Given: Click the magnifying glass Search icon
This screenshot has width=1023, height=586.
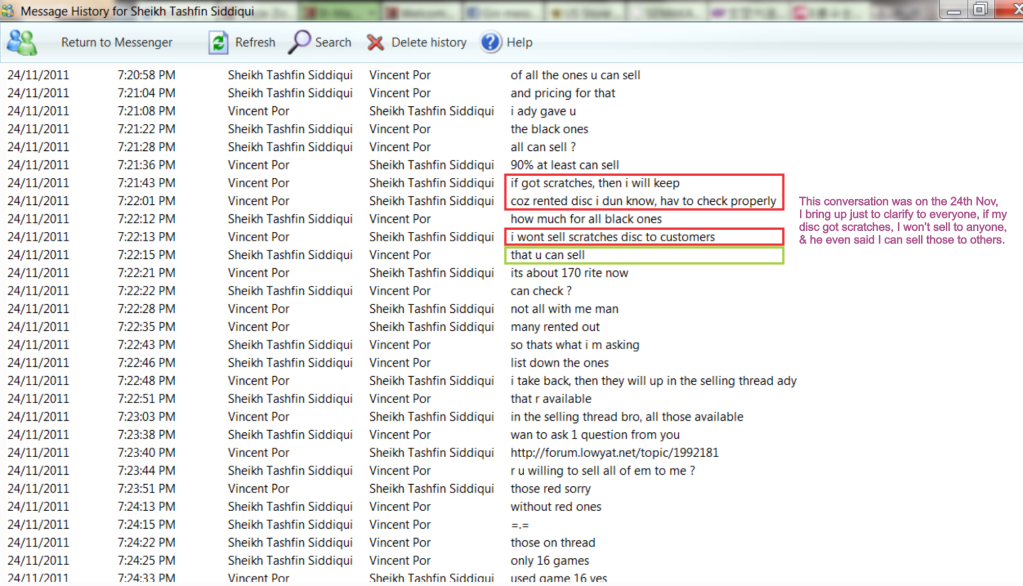Looking at the screenshot, I should 300,42.
